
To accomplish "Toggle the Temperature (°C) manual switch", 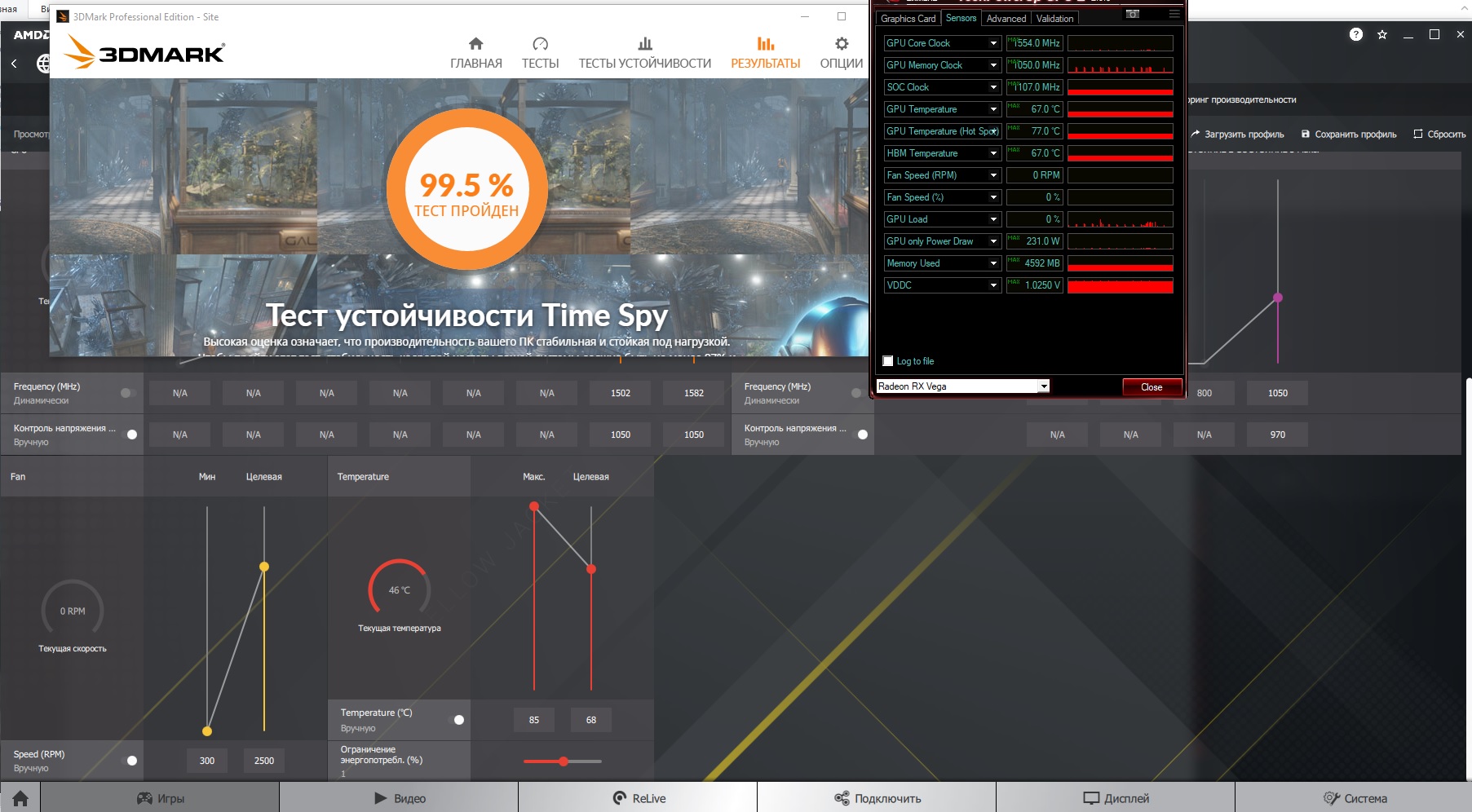I will point(458,720).
